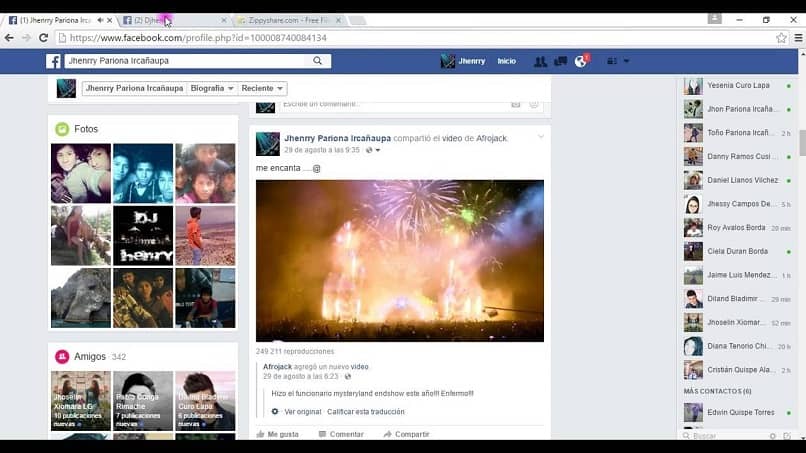
Task: Click the Chrome user profile icon
Action: (x=715, y=19)
